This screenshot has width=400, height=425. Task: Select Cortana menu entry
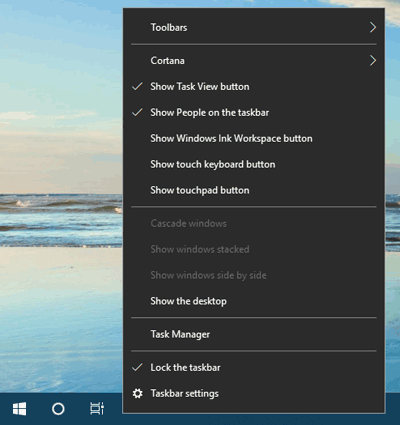pos(254,61)
